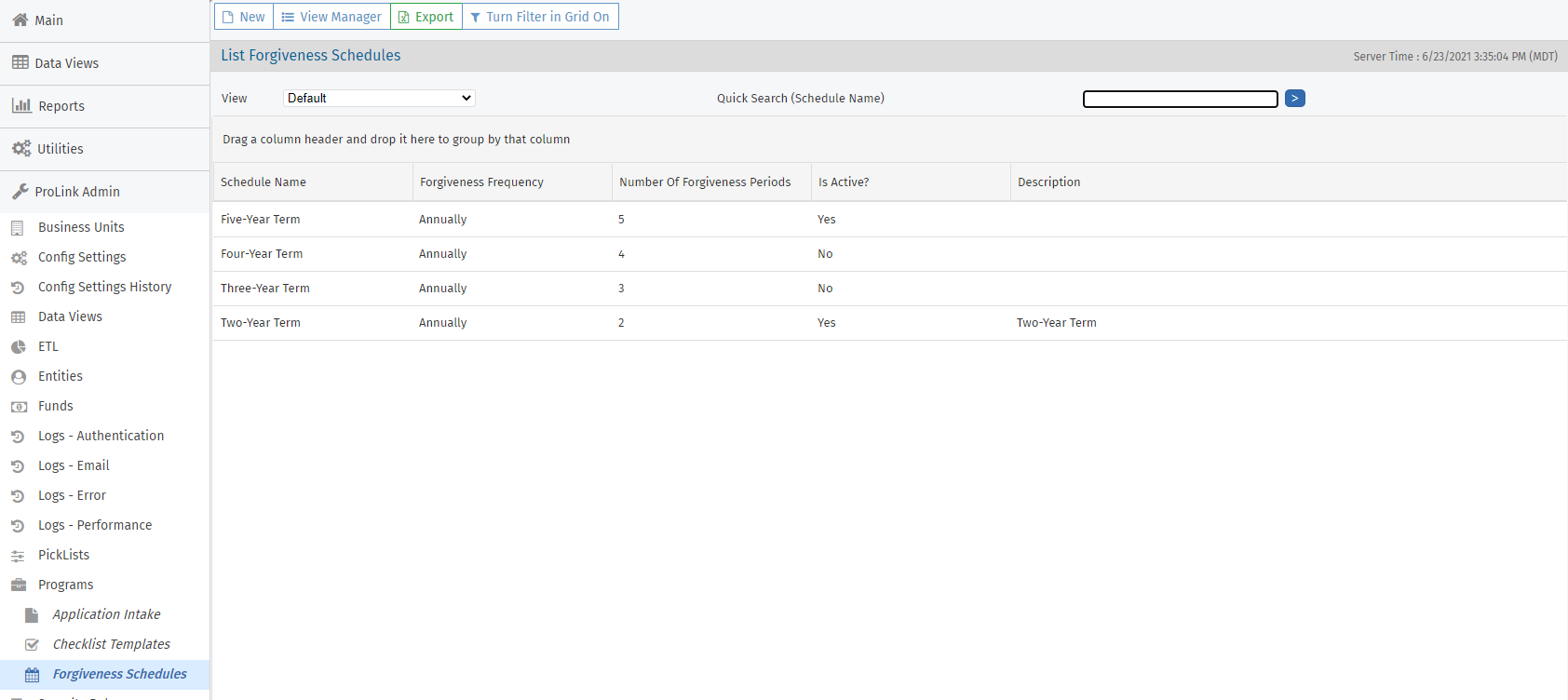Open the View Manager
The height and width of the screenshot is (700, 1568).
(x=331, y=17)
